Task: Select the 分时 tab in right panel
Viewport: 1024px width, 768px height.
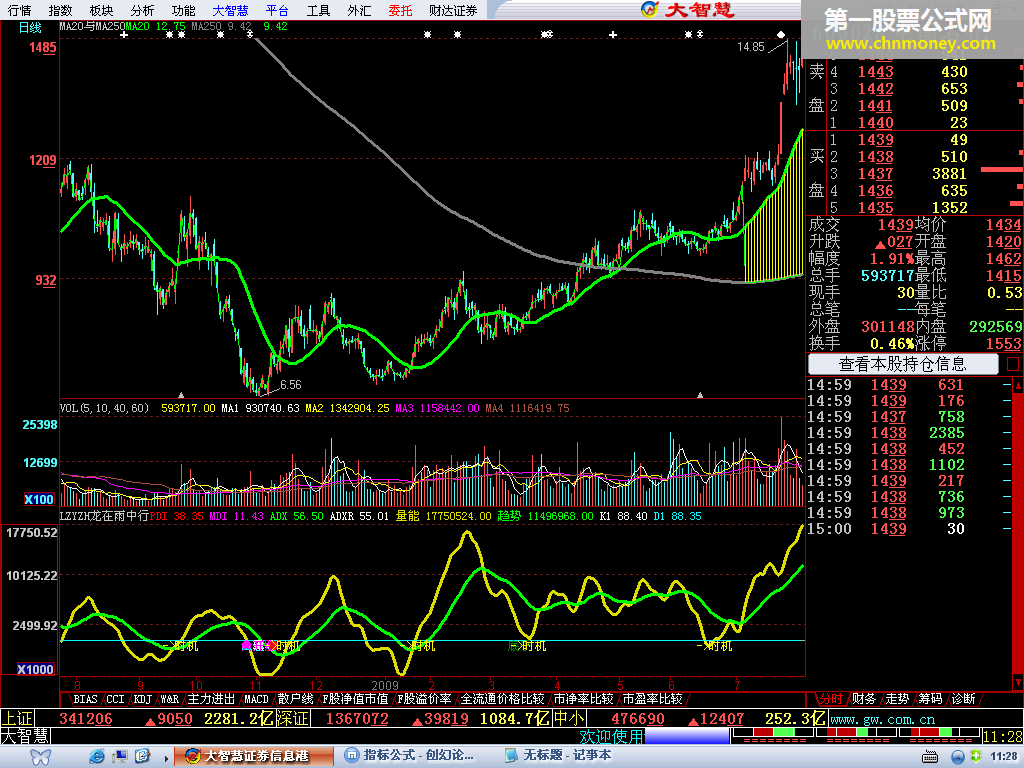Action: tap(831, 699)
